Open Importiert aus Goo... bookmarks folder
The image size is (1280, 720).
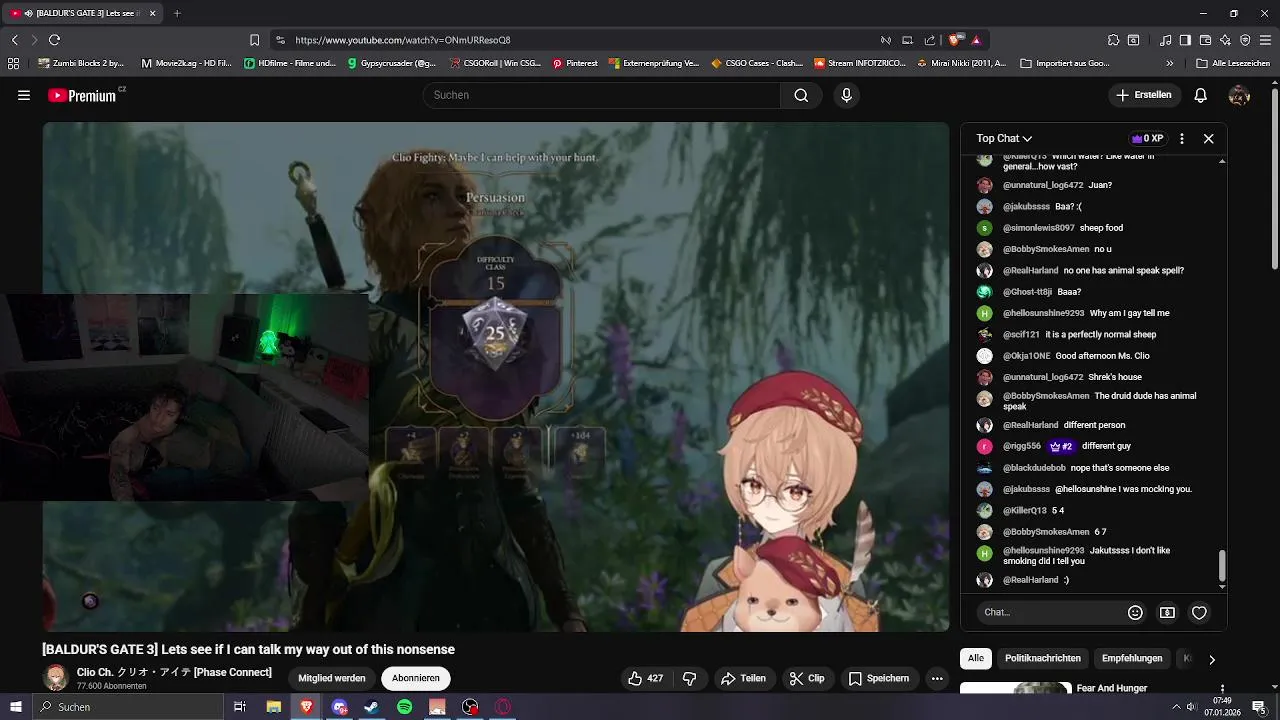click(1065, 63)
